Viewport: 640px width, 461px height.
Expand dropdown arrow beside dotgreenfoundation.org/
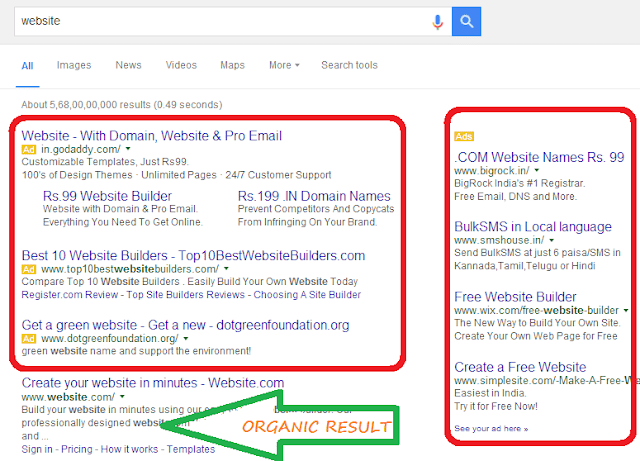(x=186, y=338)
